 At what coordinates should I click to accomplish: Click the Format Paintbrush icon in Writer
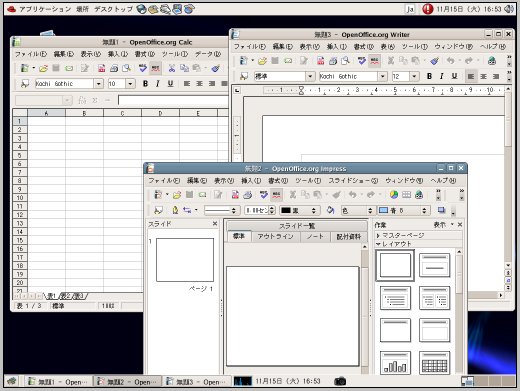click(434, 61)
